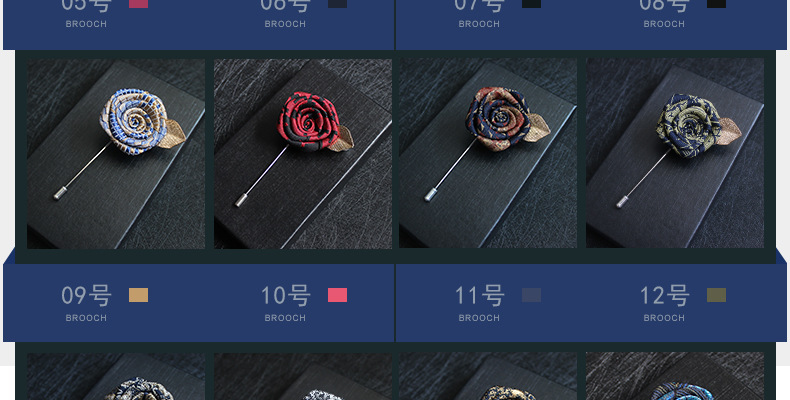Screen dimensions: 790x400
Task: Choose the navy and gold rose brooch image
Action: pos(675,153)
